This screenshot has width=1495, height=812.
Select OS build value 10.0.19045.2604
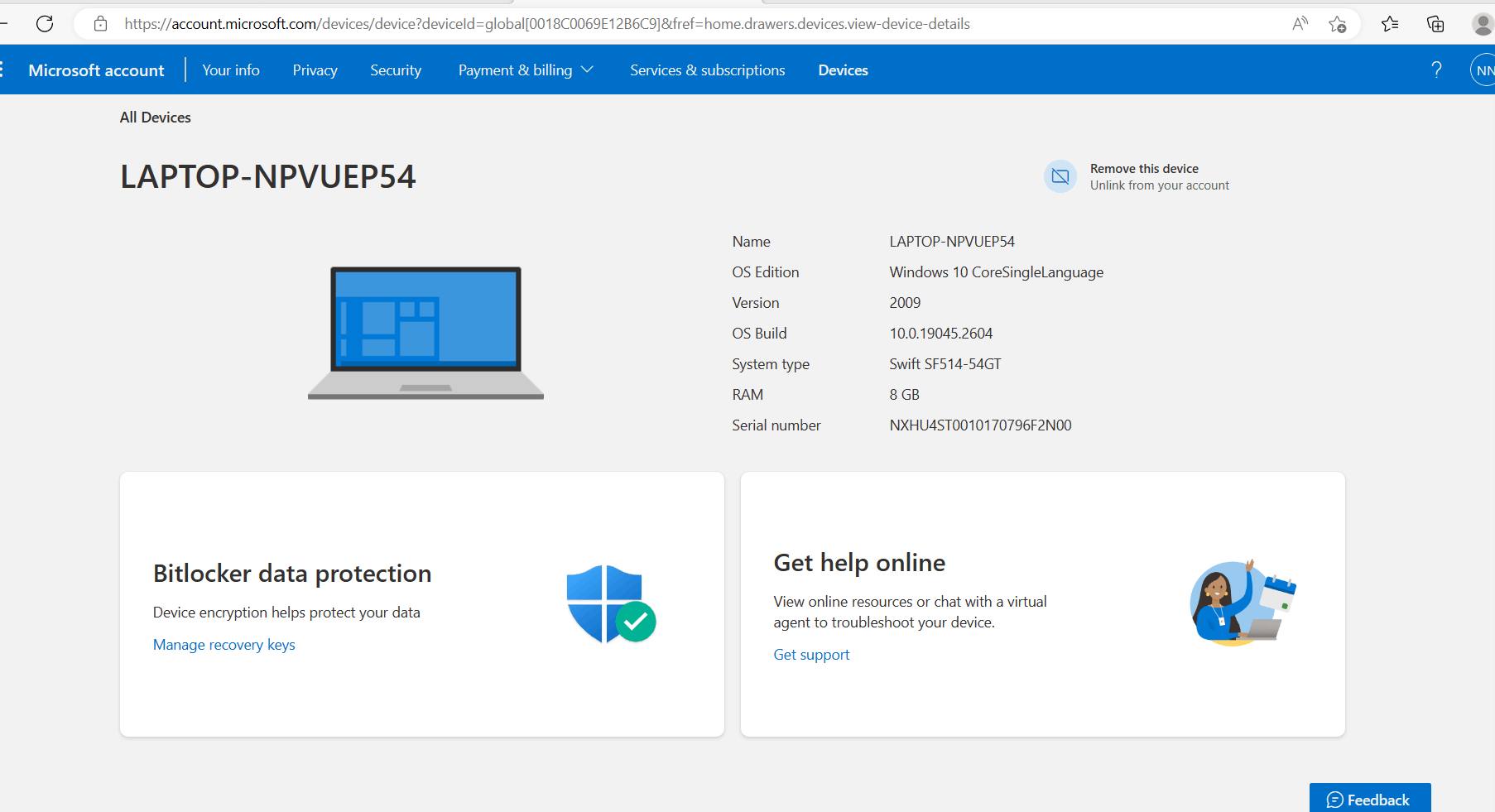point(941,334)
